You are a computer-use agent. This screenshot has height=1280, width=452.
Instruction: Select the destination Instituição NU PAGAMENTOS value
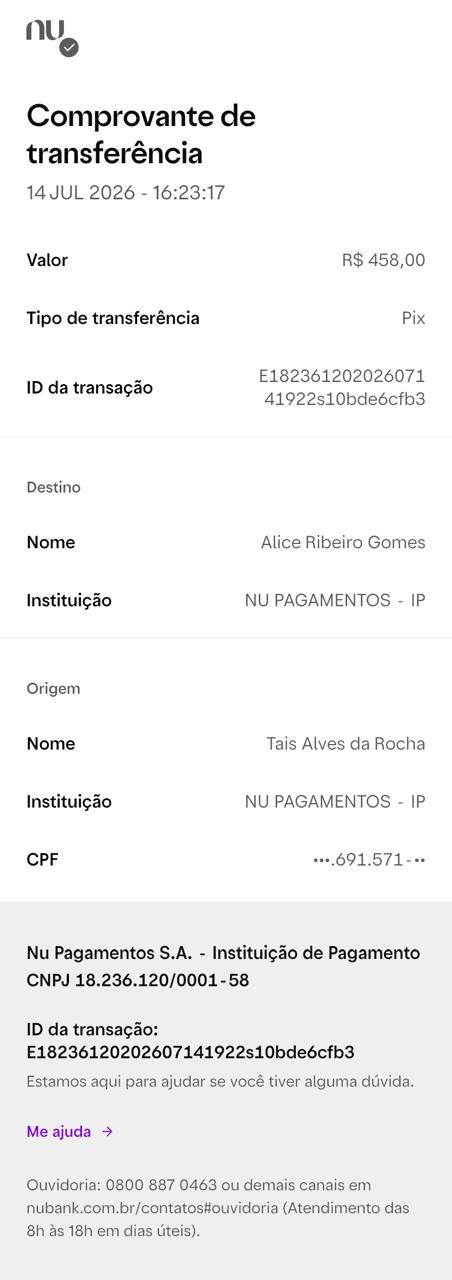coord(335,601)
